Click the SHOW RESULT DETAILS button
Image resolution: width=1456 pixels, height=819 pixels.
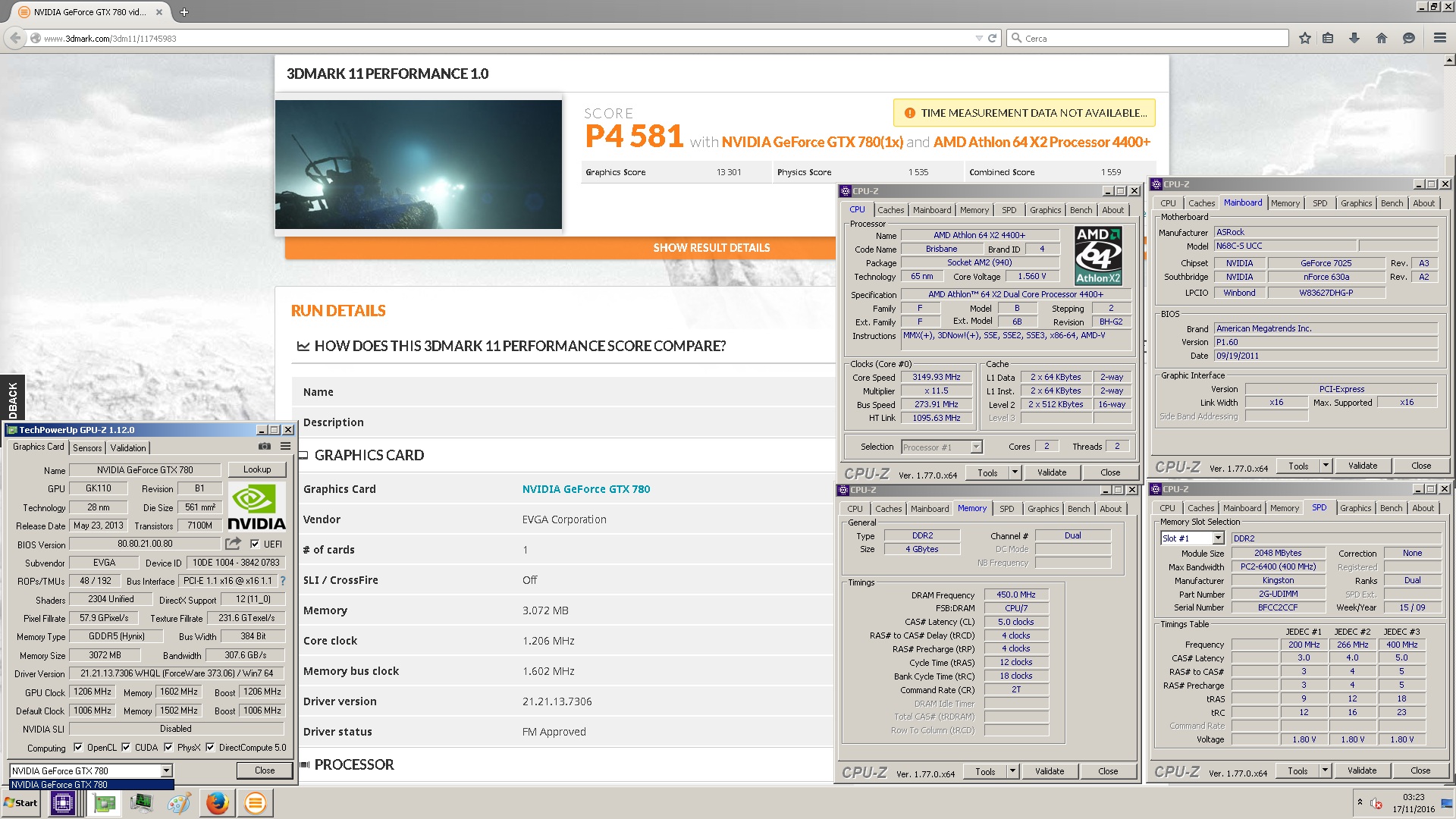(x=711, y=248)
